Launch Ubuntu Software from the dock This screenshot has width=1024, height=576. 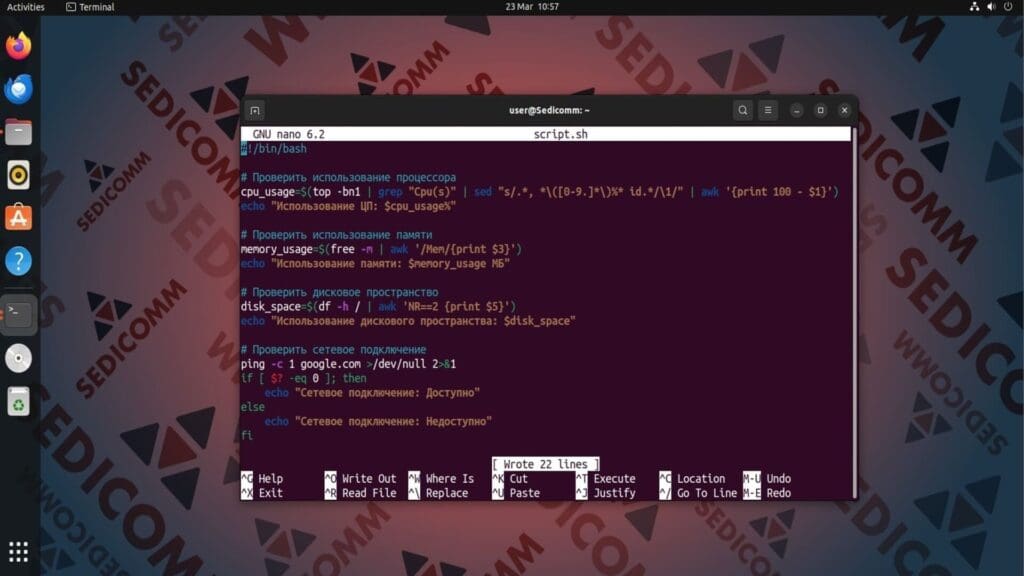click(18, 216)
